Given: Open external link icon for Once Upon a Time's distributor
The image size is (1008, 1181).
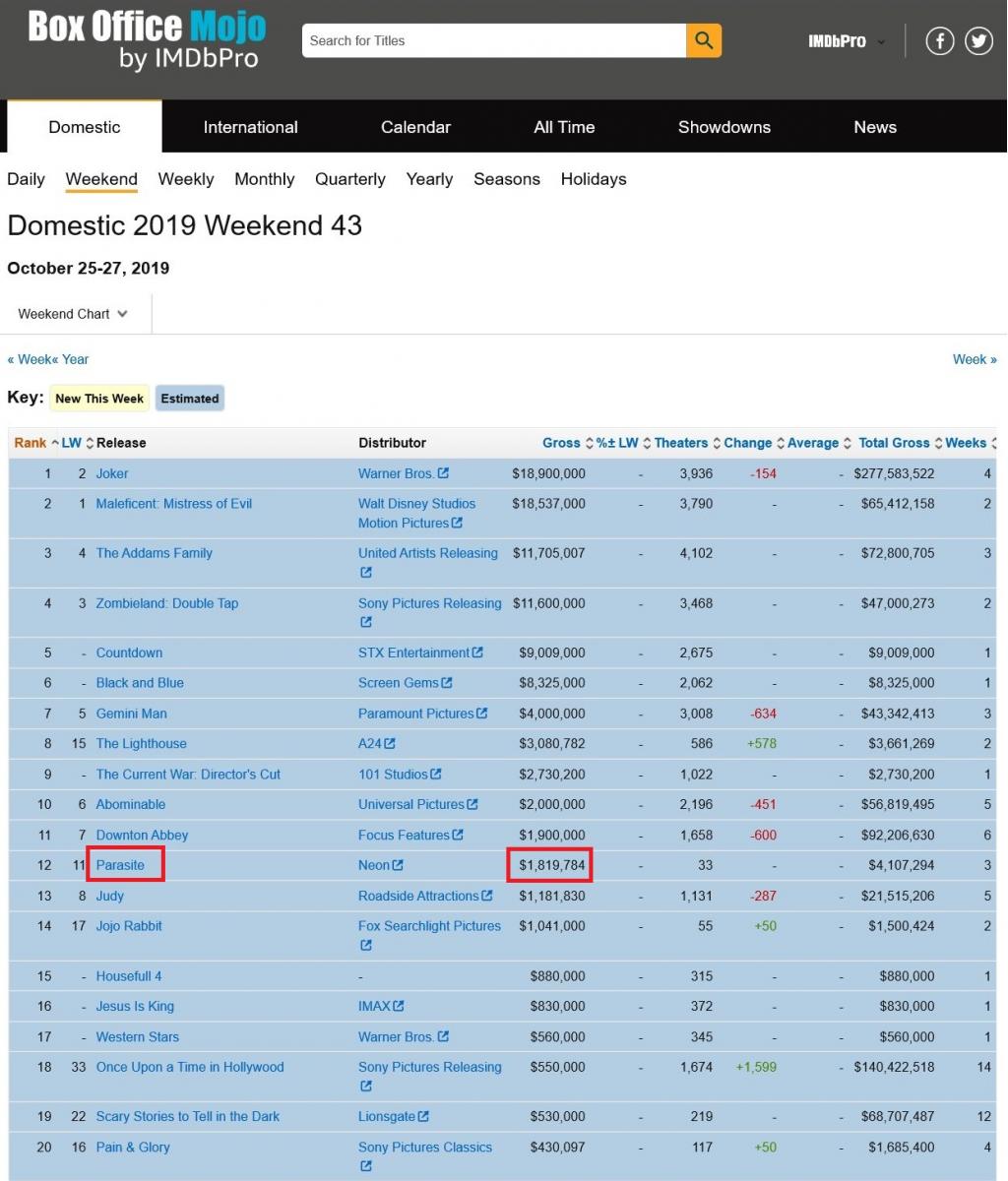Looking at the screenshot, I should coord(366,1087).
